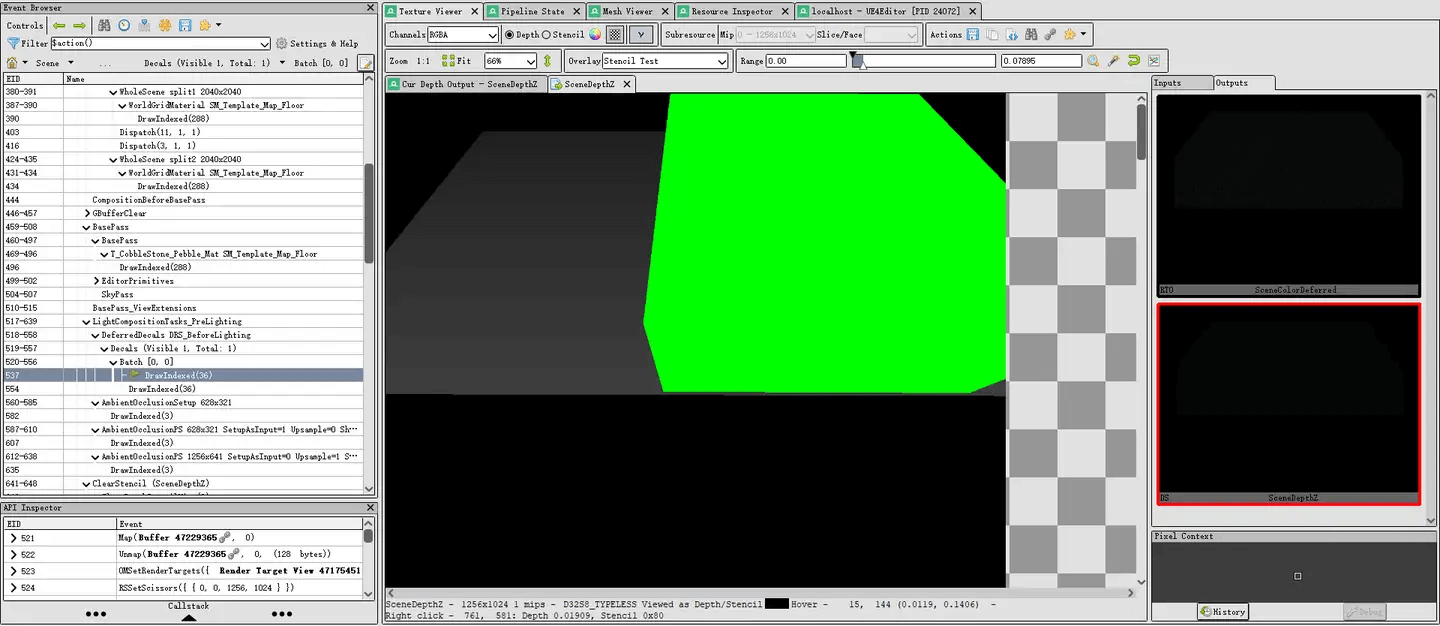Image resolution: width=1440 pixels, height=626 pixels.
Task: Click the resource link icon in Actions
Action: (x=1050, y=34)
